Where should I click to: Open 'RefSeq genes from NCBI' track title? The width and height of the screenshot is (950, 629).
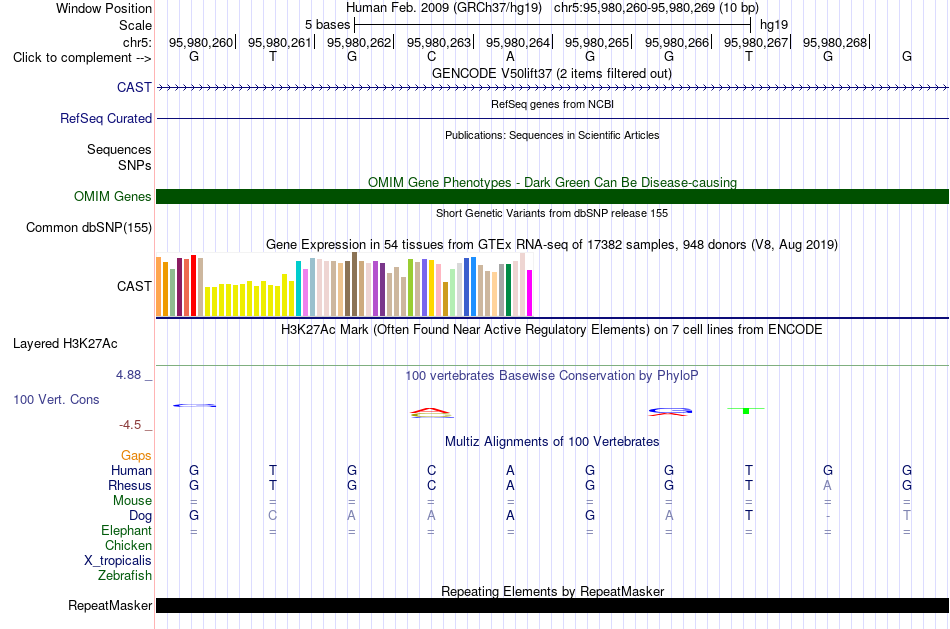[x=552, y=104]
